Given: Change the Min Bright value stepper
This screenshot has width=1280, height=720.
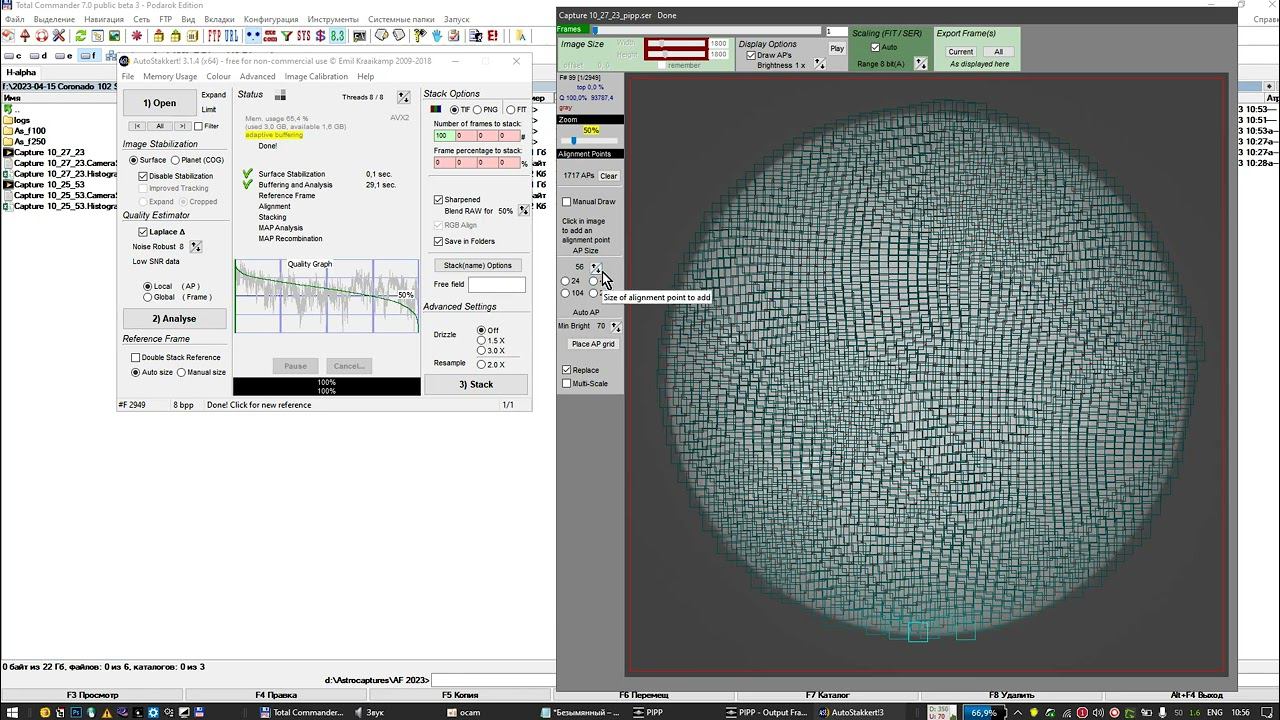Looking at the screenshot, I should 616,327.
